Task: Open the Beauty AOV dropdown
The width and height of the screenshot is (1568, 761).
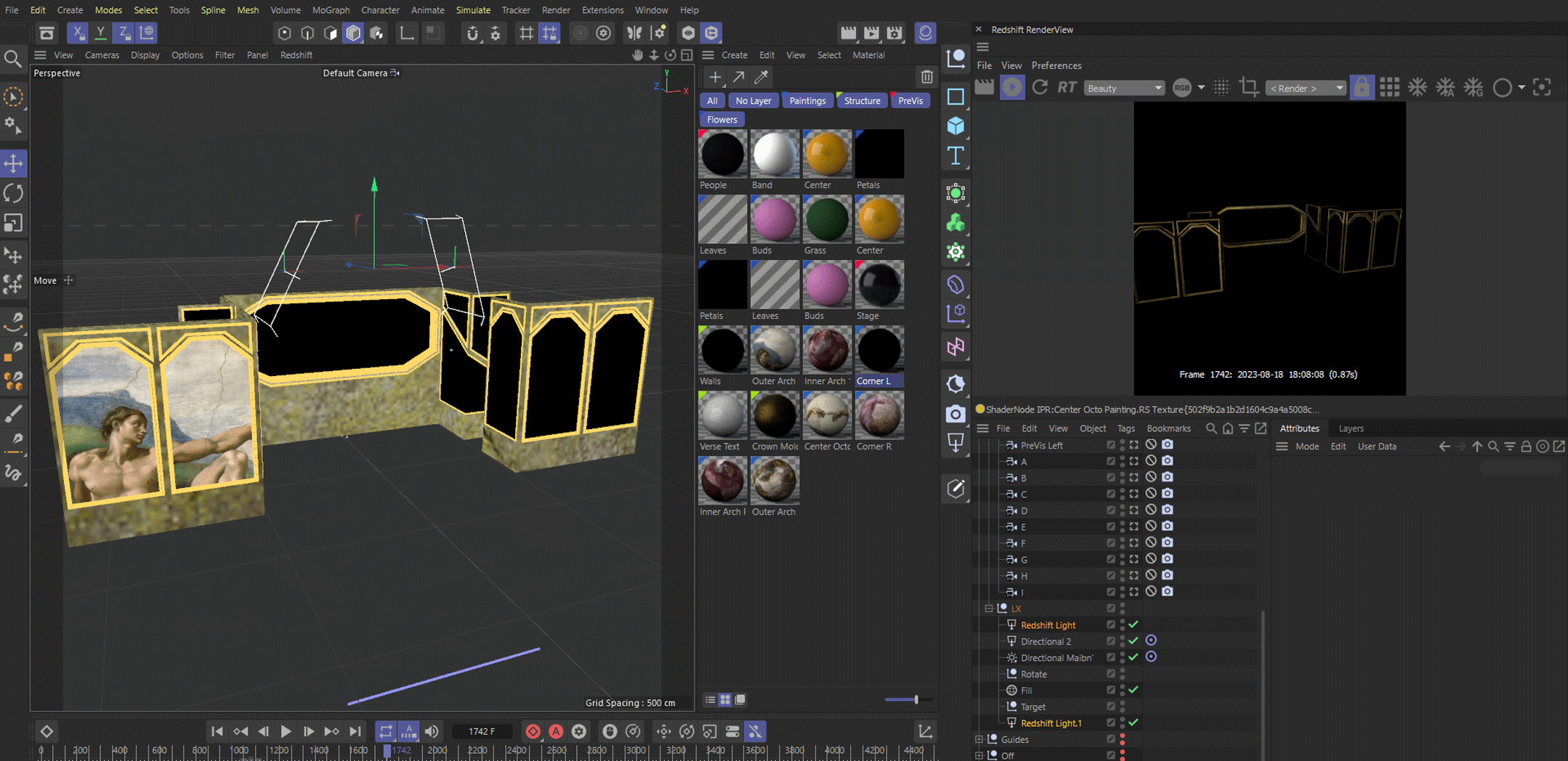Action: click(1124, 88)
